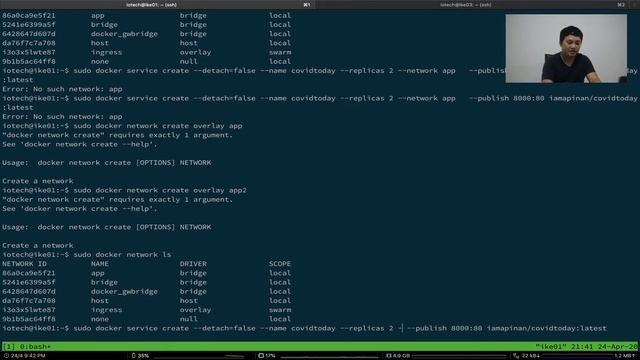Click the "24/4 9:42 PM" date text
The width and height of the screenshot is (640, 360).
pos(28,356)
